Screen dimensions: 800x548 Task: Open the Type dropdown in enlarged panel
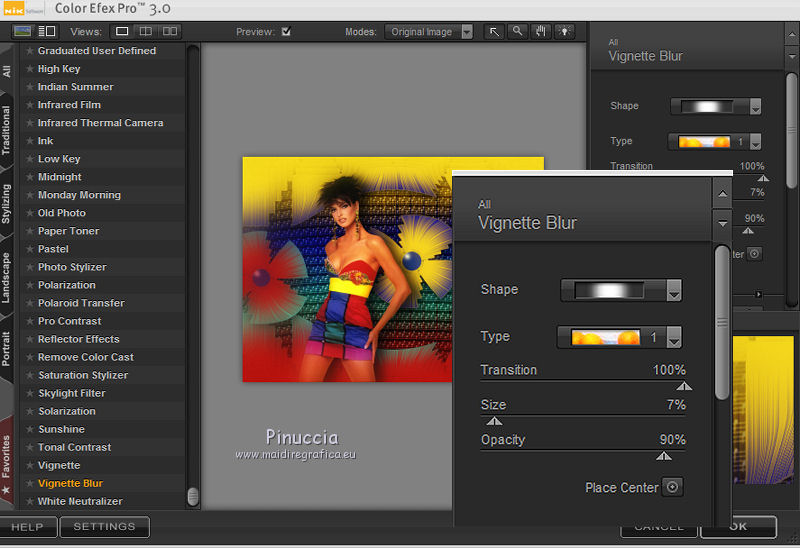[x=674, y=338]
